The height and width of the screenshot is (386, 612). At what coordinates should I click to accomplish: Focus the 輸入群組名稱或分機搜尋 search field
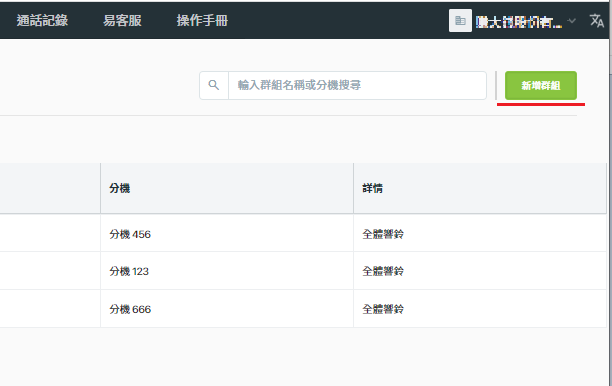click(x=357, y=85)
